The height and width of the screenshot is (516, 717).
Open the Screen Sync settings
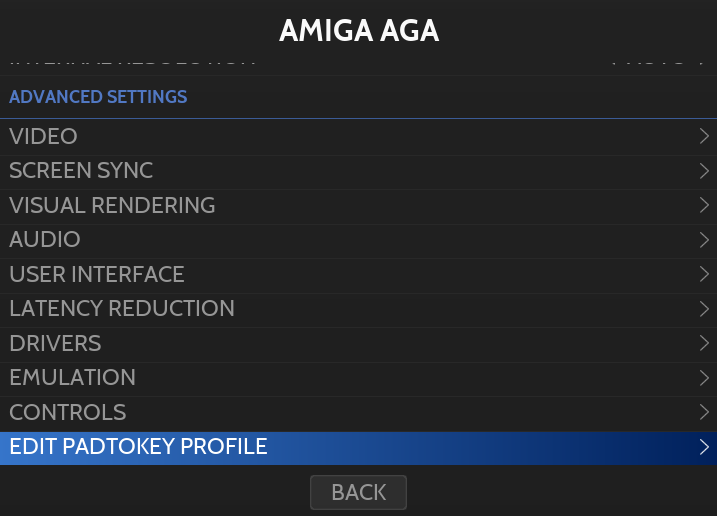(81, 171)
